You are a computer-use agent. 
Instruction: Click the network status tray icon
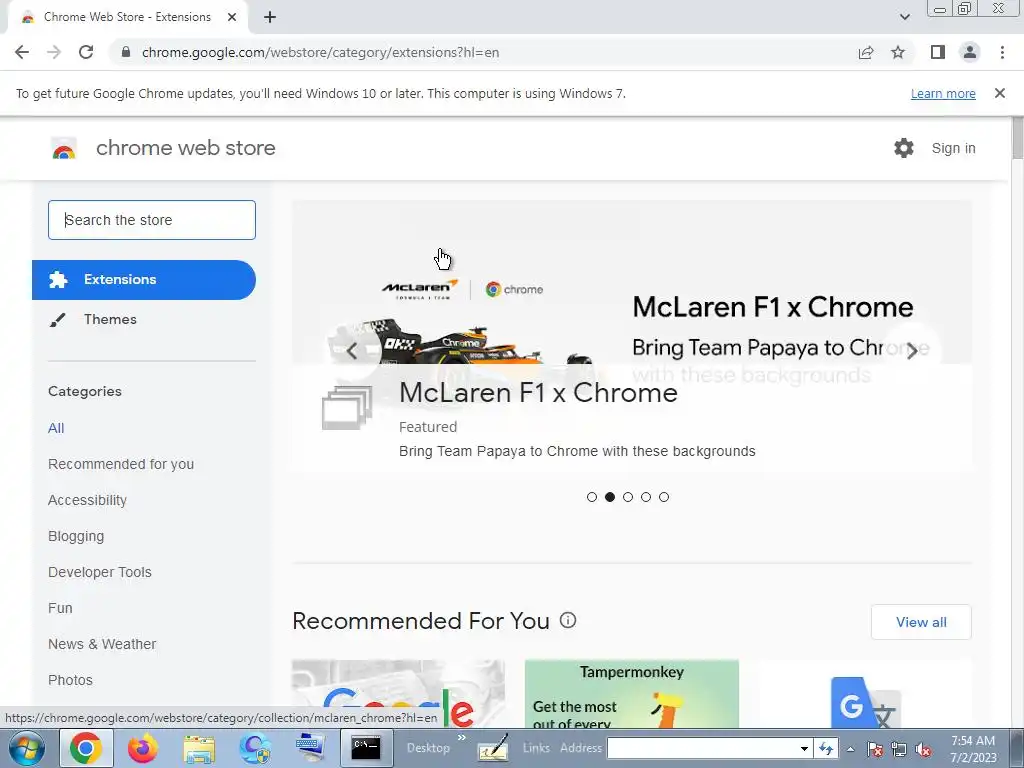tap(899, 749)
